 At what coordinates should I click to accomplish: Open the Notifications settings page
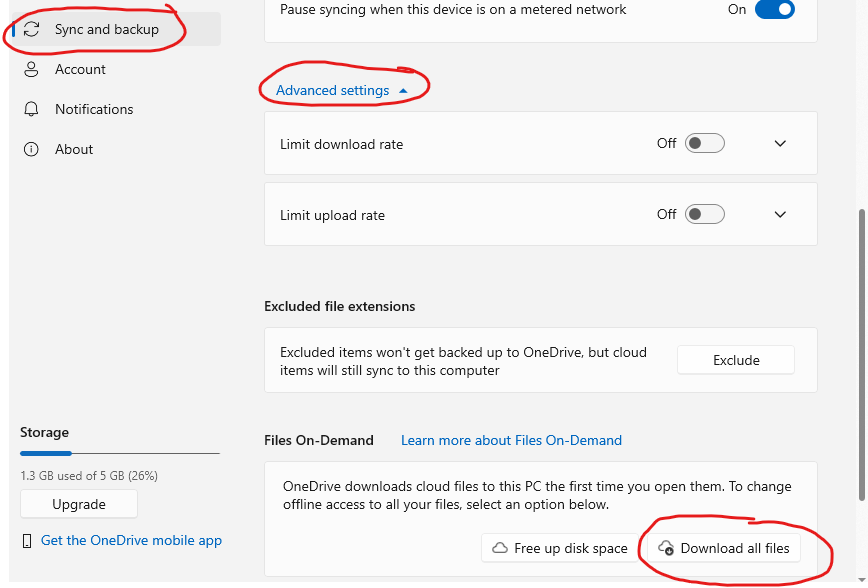[x=94, y=109]
